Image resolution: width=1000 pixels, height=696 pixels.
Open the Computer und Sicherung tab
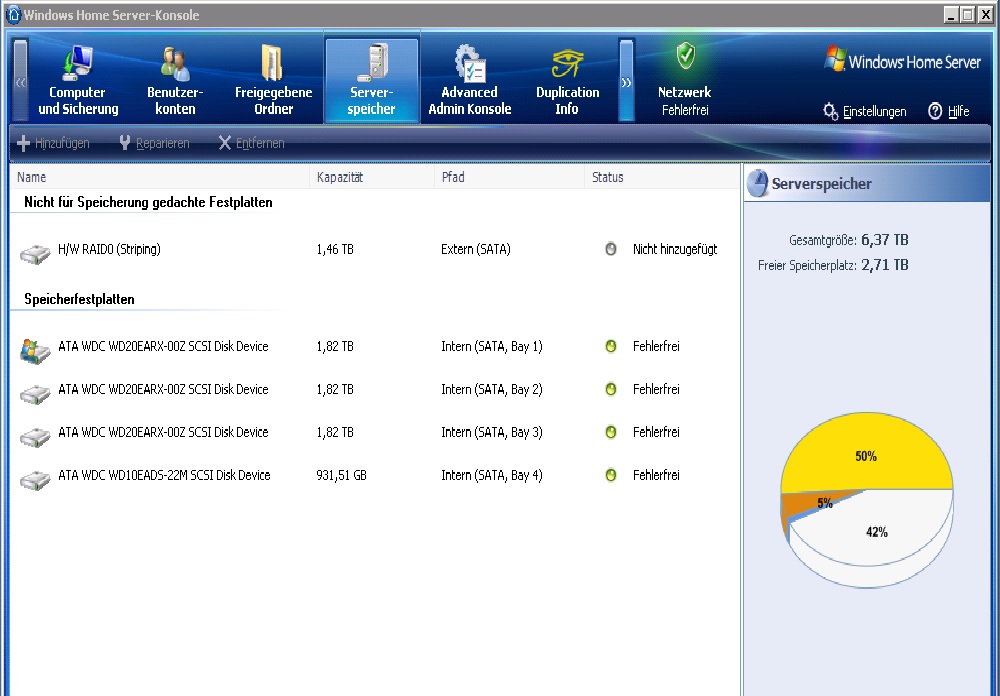78,81
